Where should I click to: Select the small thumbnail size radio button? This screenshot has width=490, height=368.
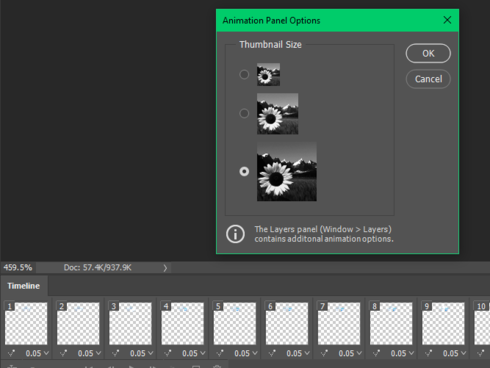244,74
